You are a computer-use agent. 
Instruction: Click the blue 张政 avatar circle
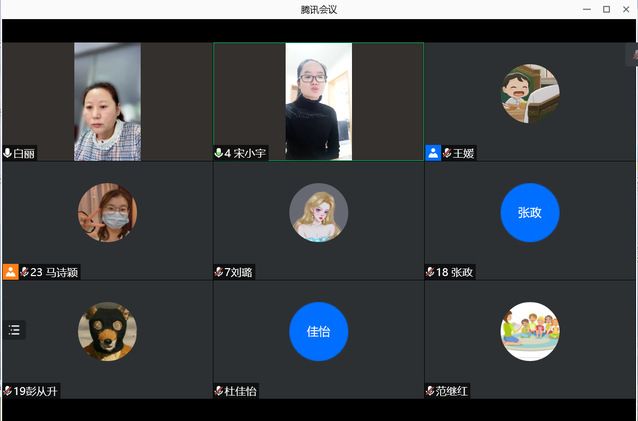click(x=529, y=212)
